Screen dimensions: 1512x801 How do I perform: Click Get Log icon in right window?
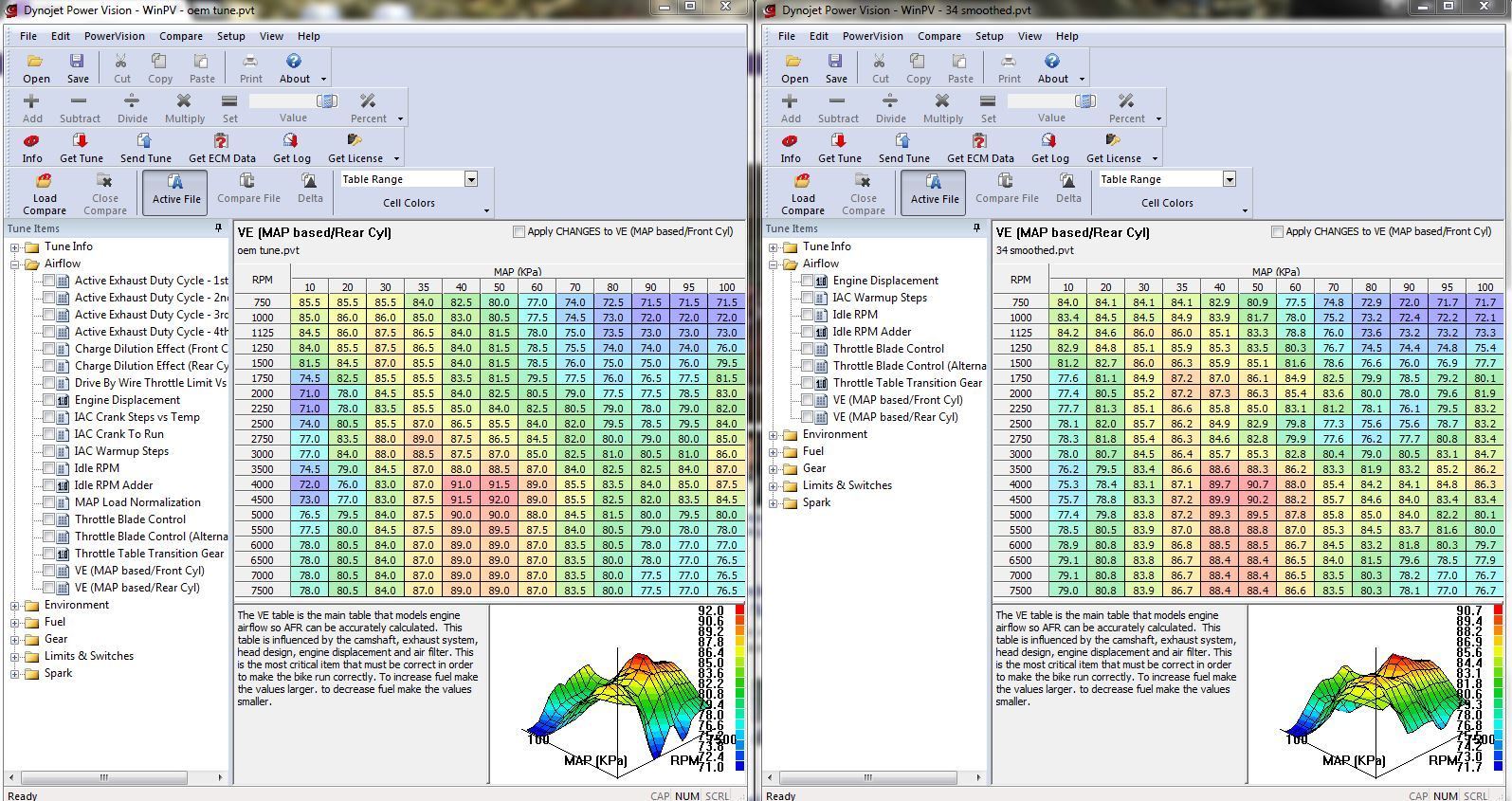click(1048, 141)
